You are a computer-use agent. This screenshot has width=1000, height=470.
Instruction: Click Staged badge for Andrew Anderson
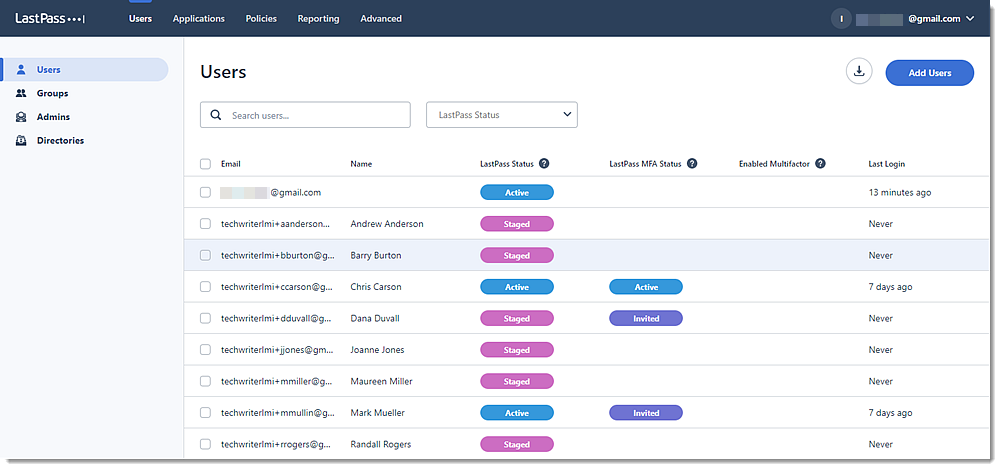pos(517,224)
